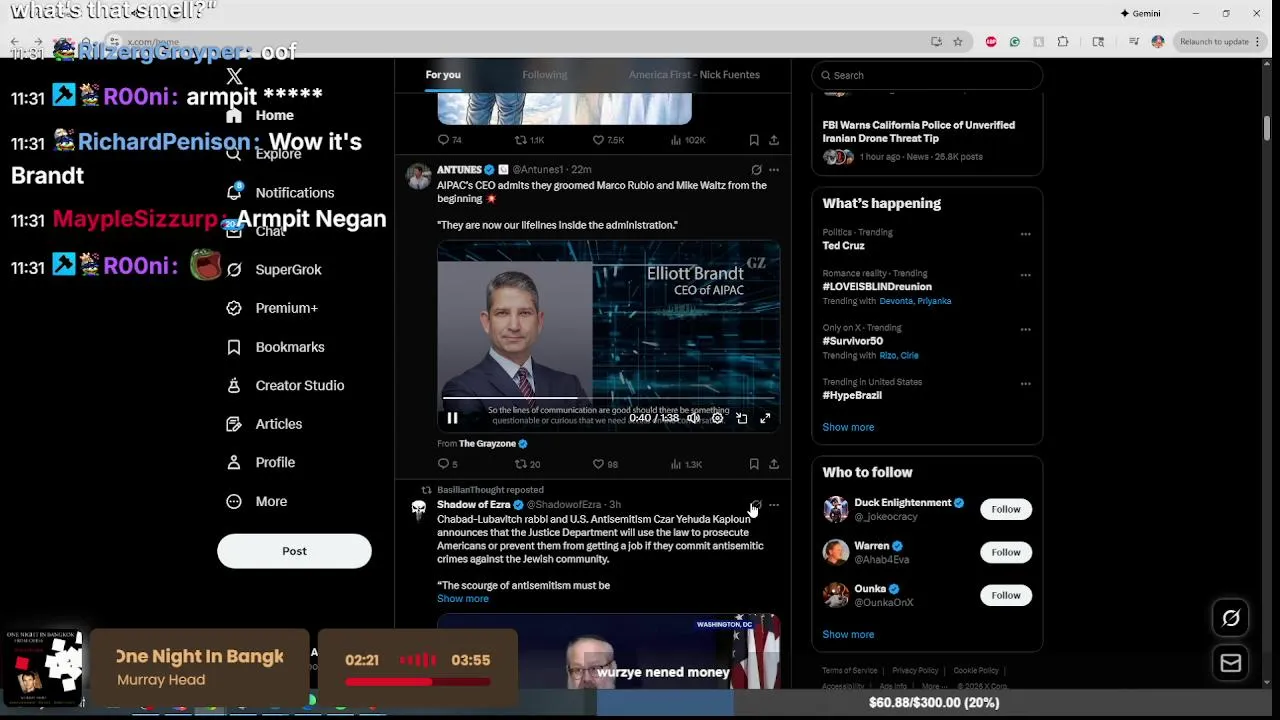Open Shadow of Ezra profile avatar
Viewport: 1280px width, 720px height.
tap(419, 509)
